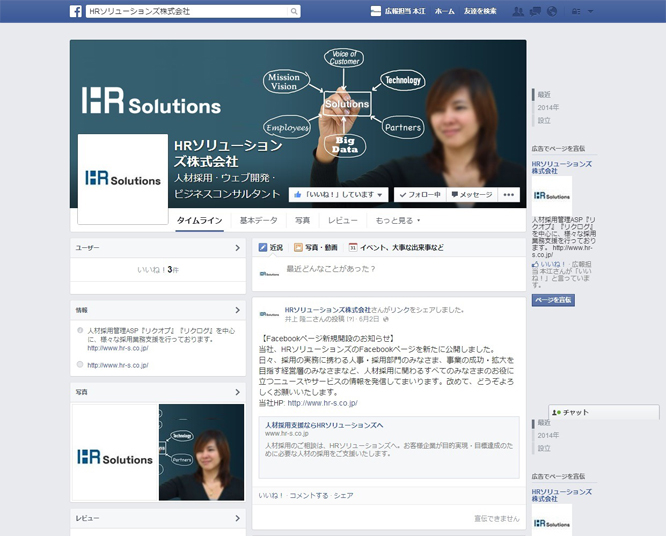Screen dimensions: 666x536
Task: Click the page profile picture HR Solutions logo
Action: pos(123,179)
